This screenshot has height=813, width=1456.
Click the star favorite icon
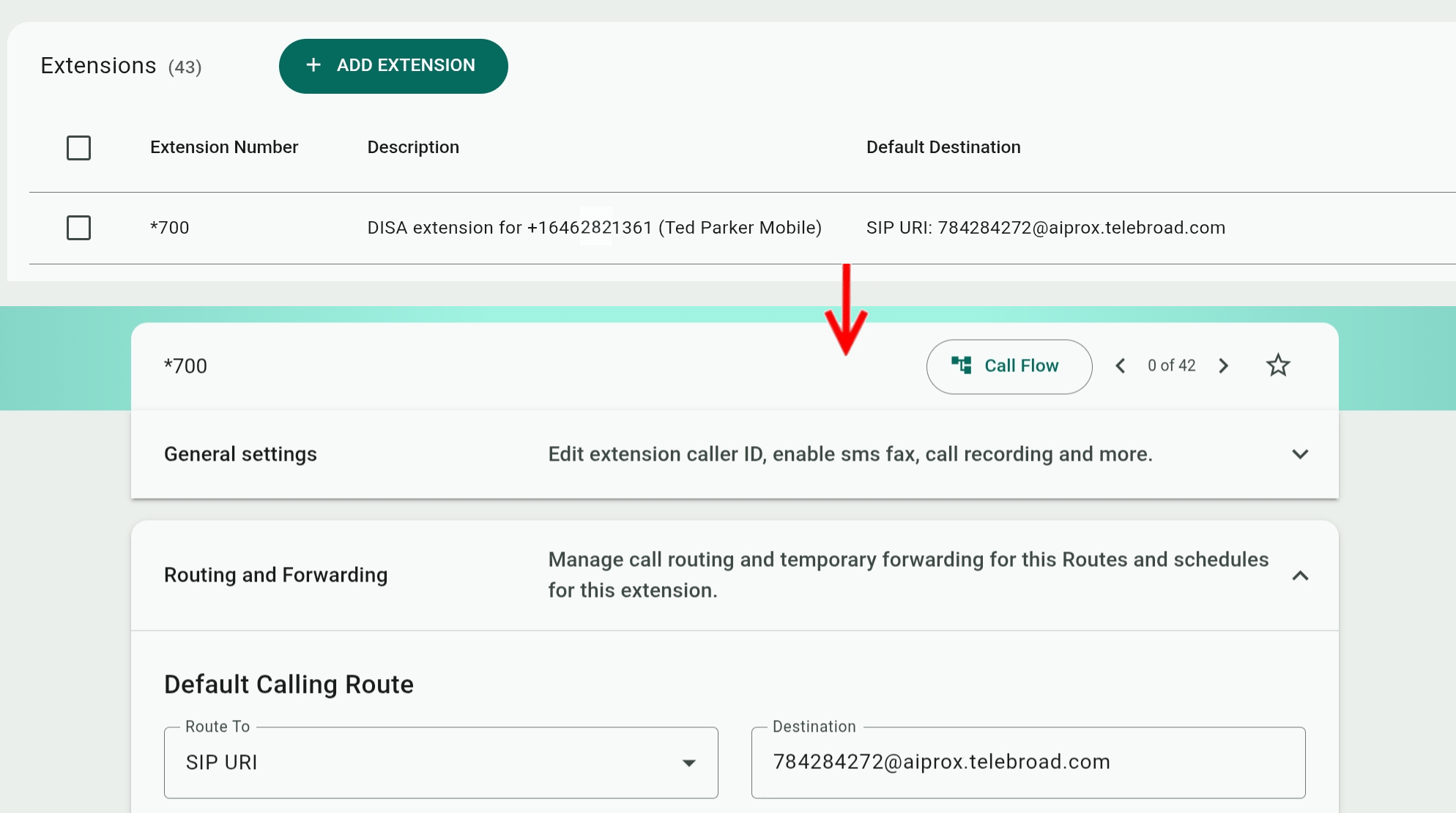coord(1278,365)
